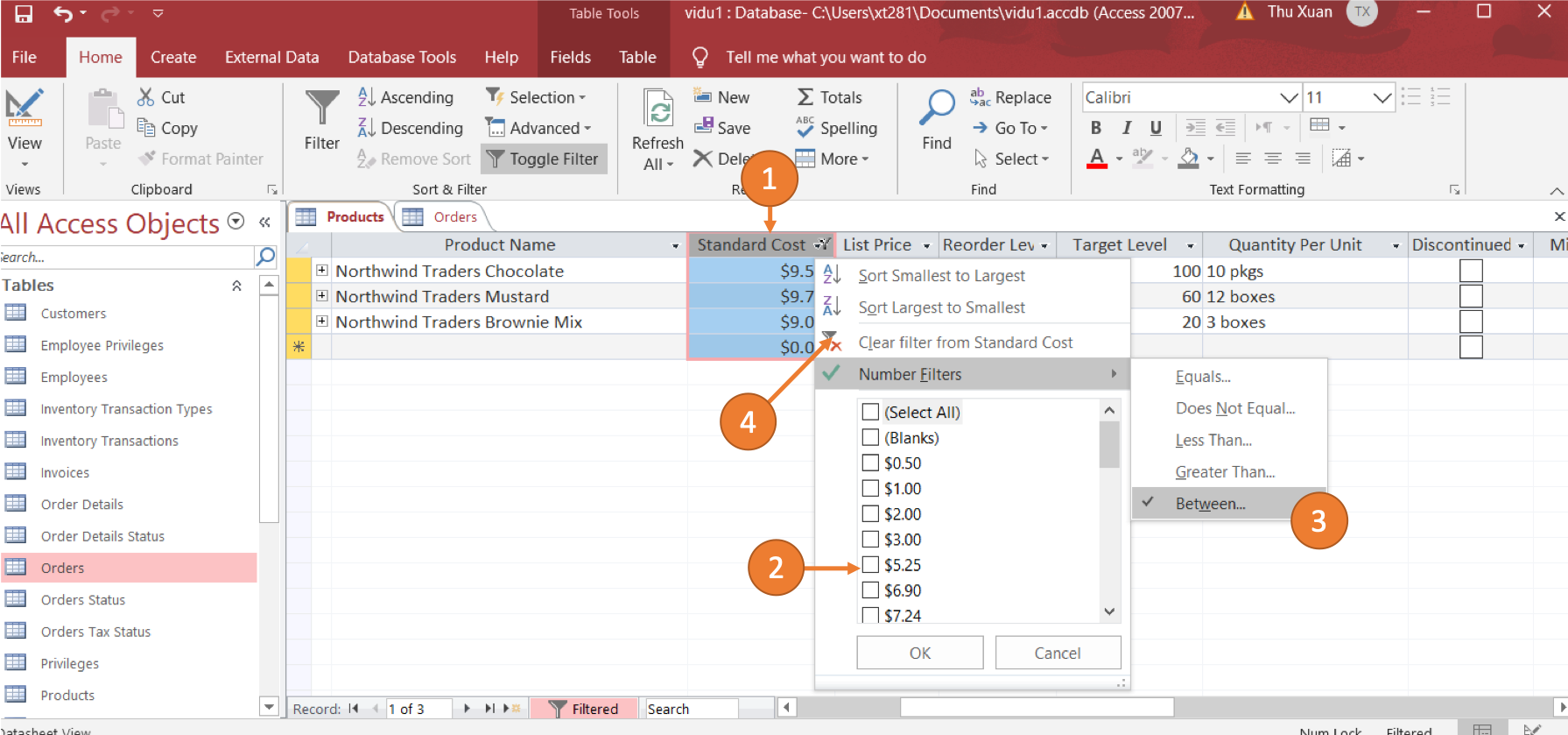
Task: Open the background fill color picker
Action: (x=1211, y=159)
